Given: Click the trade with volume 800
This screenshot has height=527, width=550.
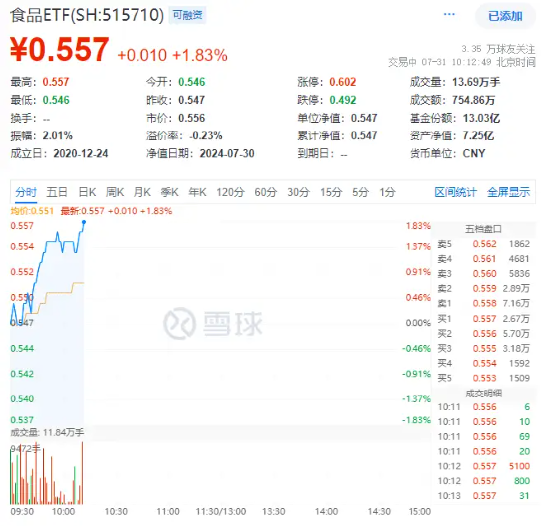Looking at the screenshot, I should [522, 481].
